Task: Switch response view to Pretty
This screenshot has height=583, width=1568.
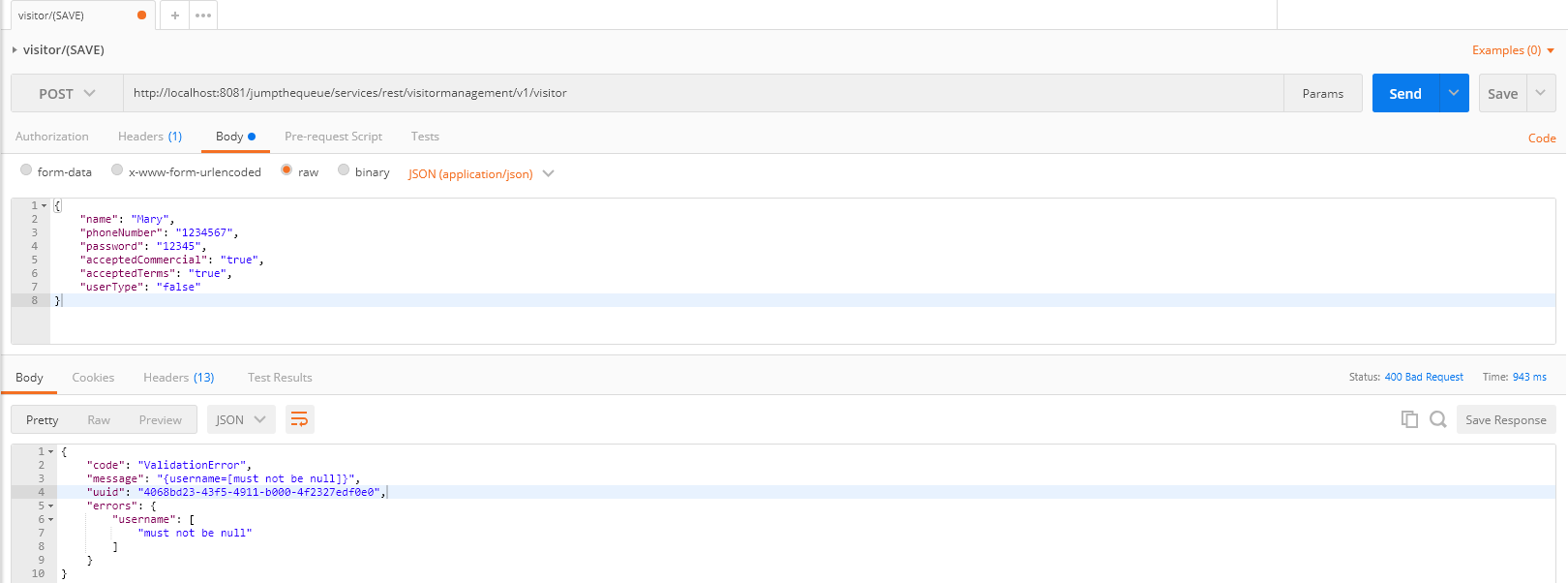Action: pyautogui.click(x=43, y=419)
